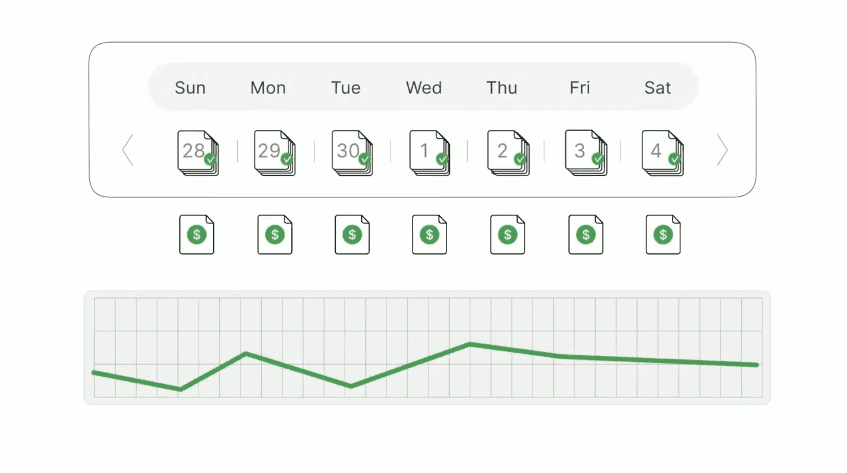The image size is (847, 473).
Task: Open the dollar invoice icon under Wednesday
Action: tap(430, 235)
